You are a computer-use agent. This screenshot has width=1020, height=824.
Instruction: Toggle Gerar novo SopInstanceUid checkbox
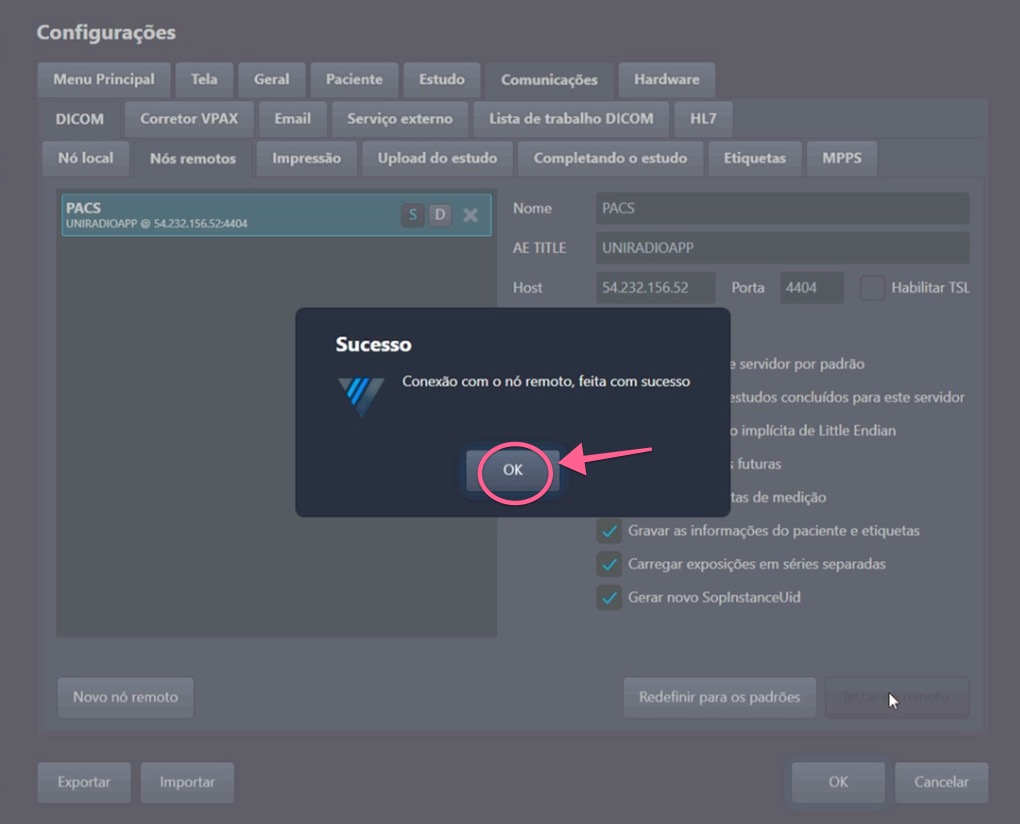(x=609, y=597)
